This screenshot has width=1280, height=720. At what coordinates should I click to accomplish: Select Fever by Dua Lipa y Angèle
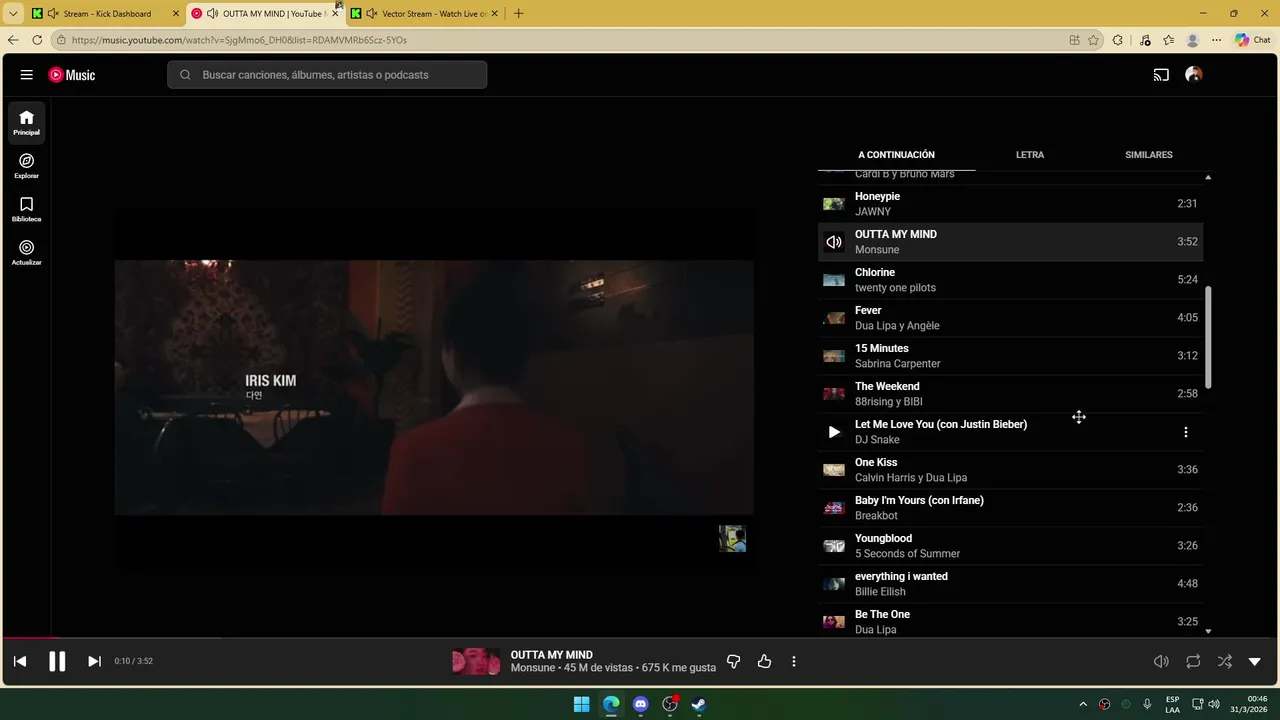[1010, 318]
